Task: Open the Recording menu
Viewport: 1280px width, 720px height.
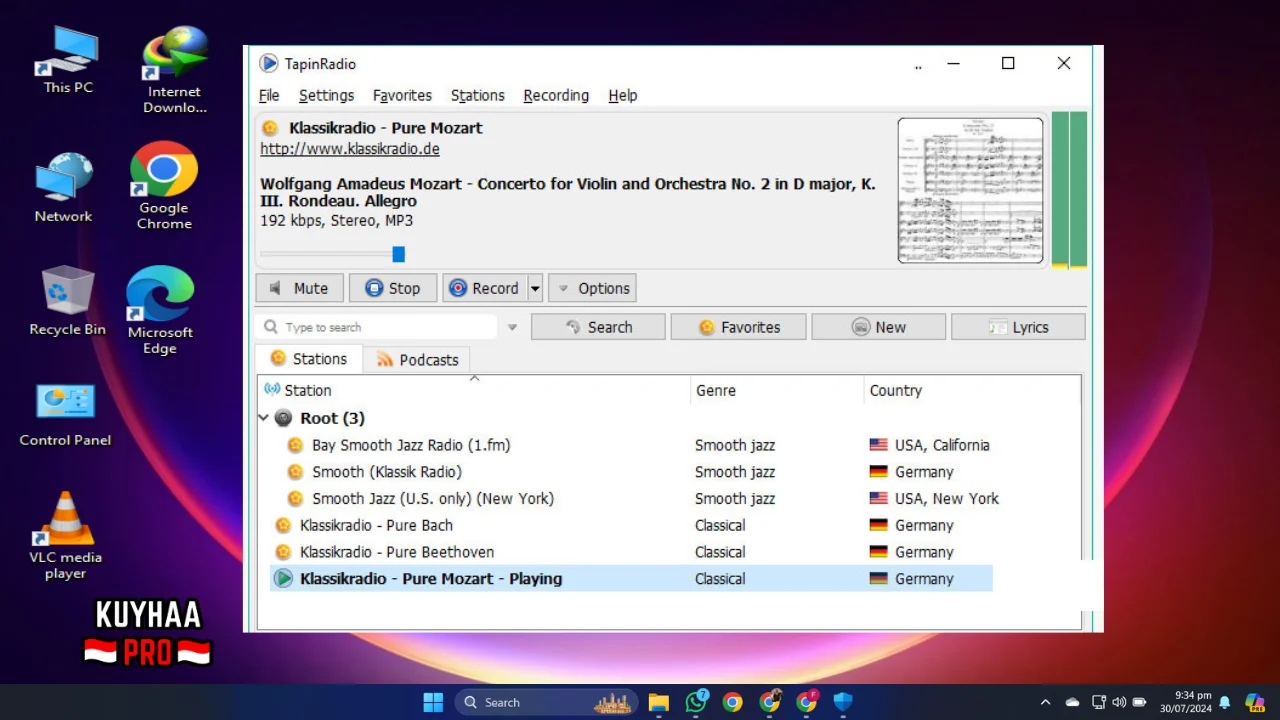Action: tap(556, 95)
